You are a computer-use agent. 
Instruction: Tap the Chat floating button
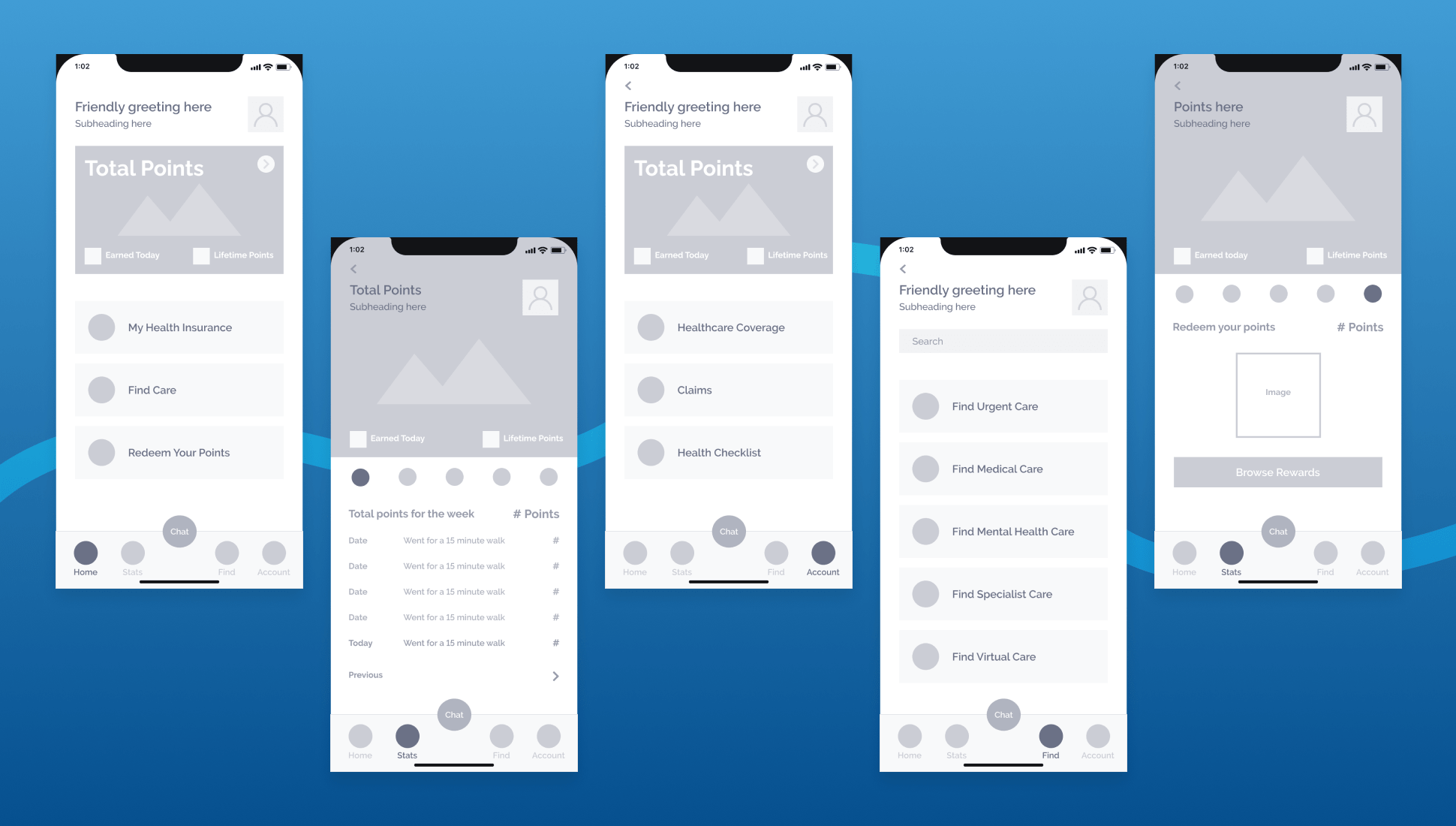click(180, 531)
